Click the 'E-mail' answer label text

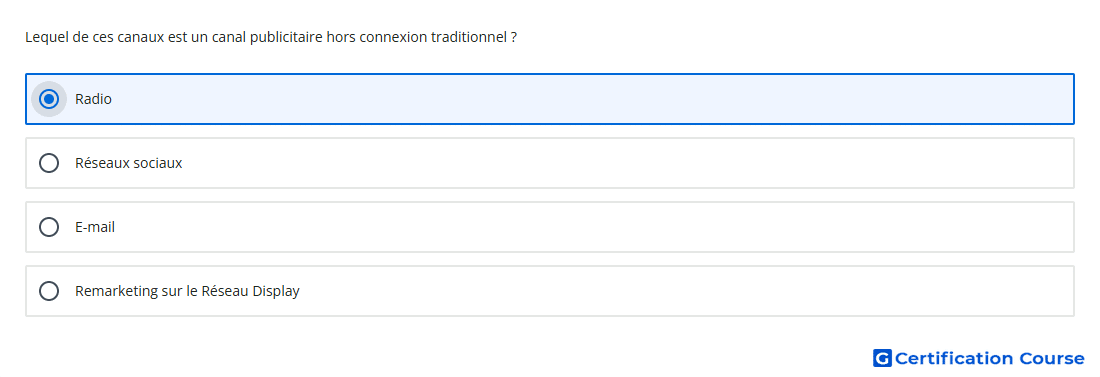pyautogui.click(x=95, y=227)
